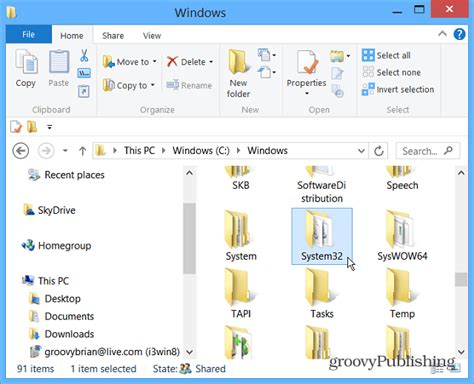
Task: Click file list scroll up arrow
Action: coord(461,173)
